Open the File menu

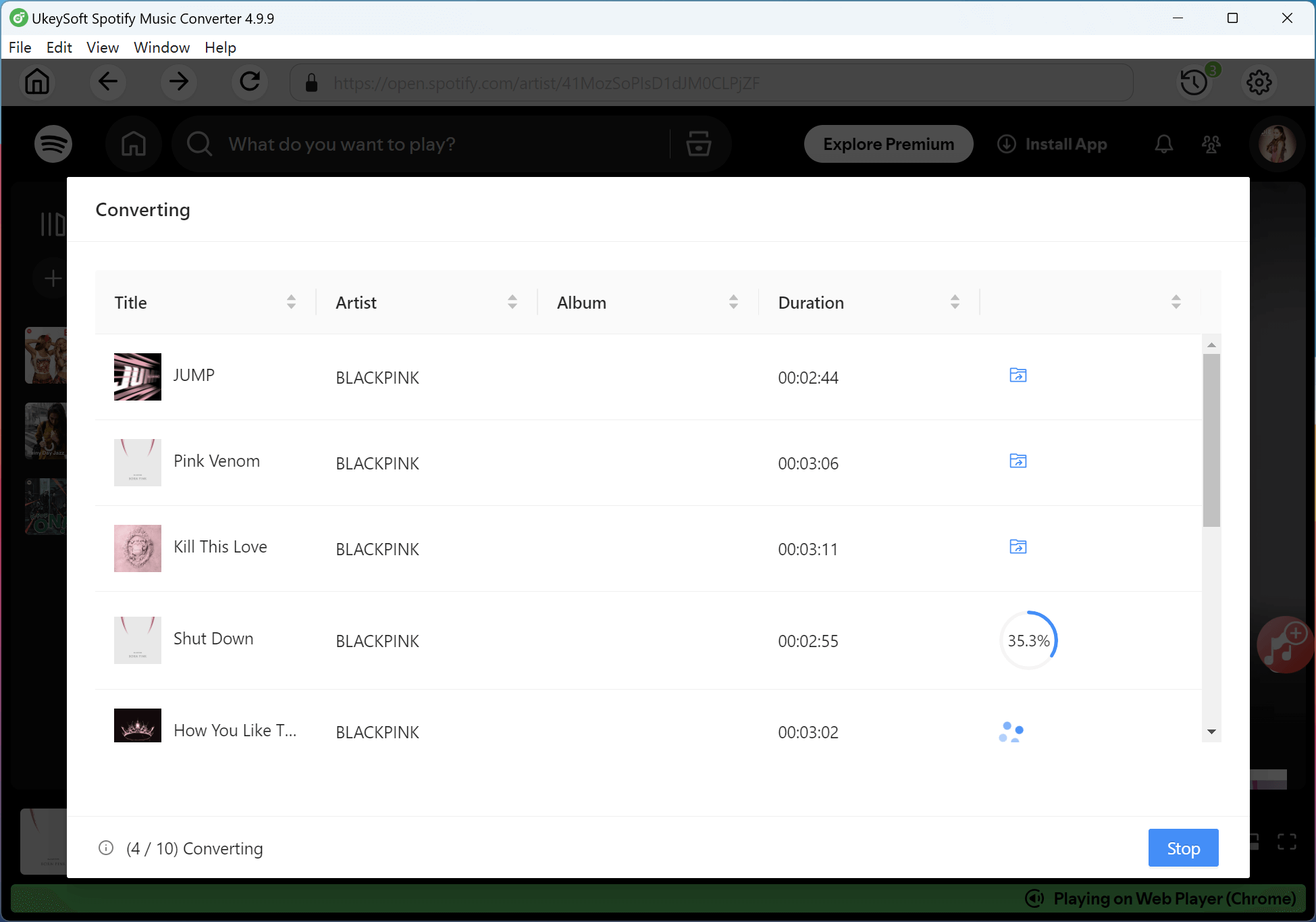point(20,47)
